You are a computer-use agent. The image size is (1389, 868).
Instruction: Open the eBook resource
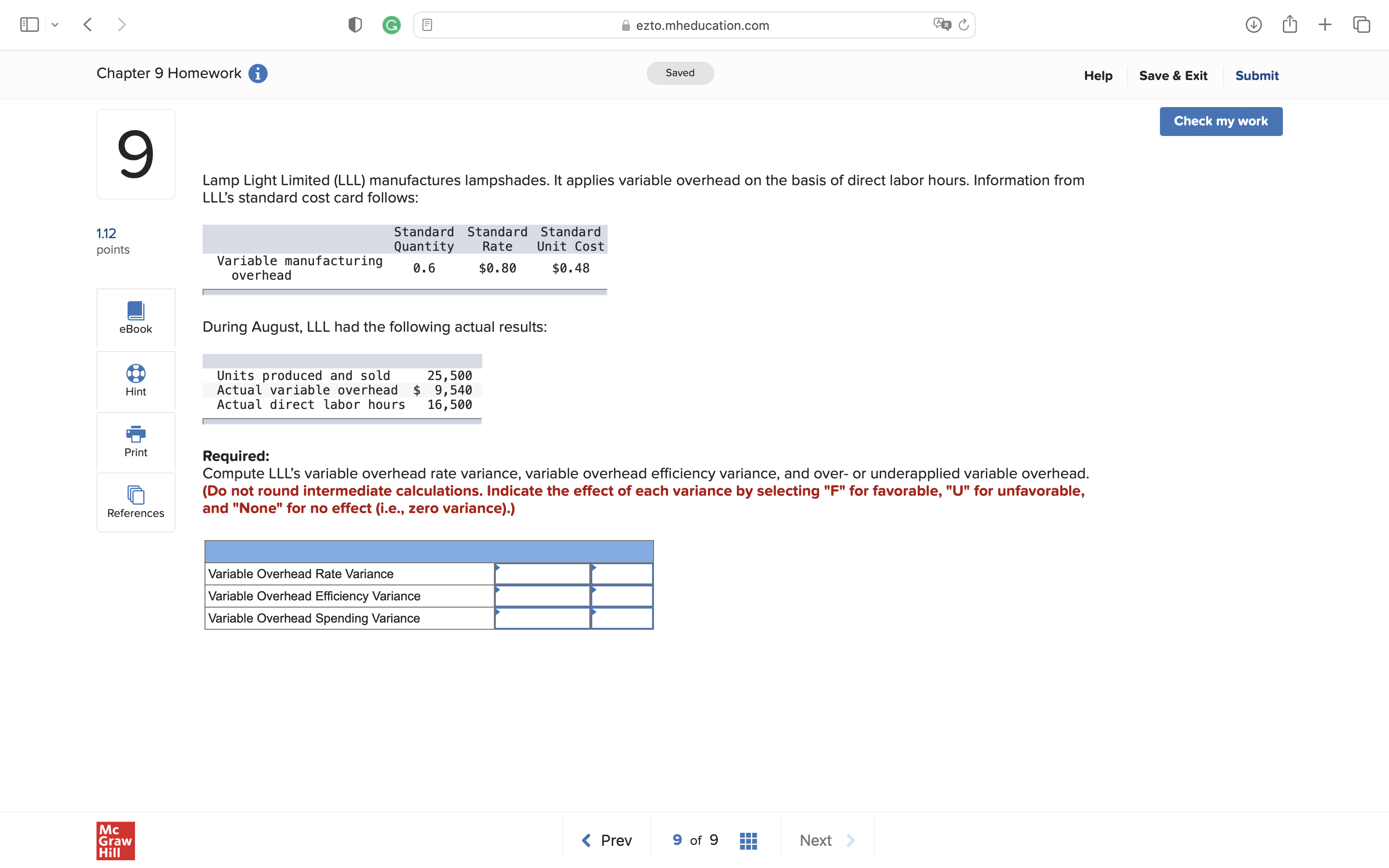pos(136,317)
